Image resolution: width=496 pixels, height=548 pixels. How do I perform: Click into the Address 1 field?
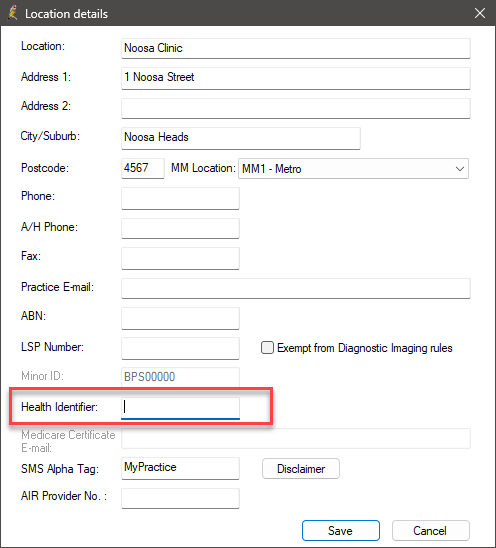click(x=296, y=78)
